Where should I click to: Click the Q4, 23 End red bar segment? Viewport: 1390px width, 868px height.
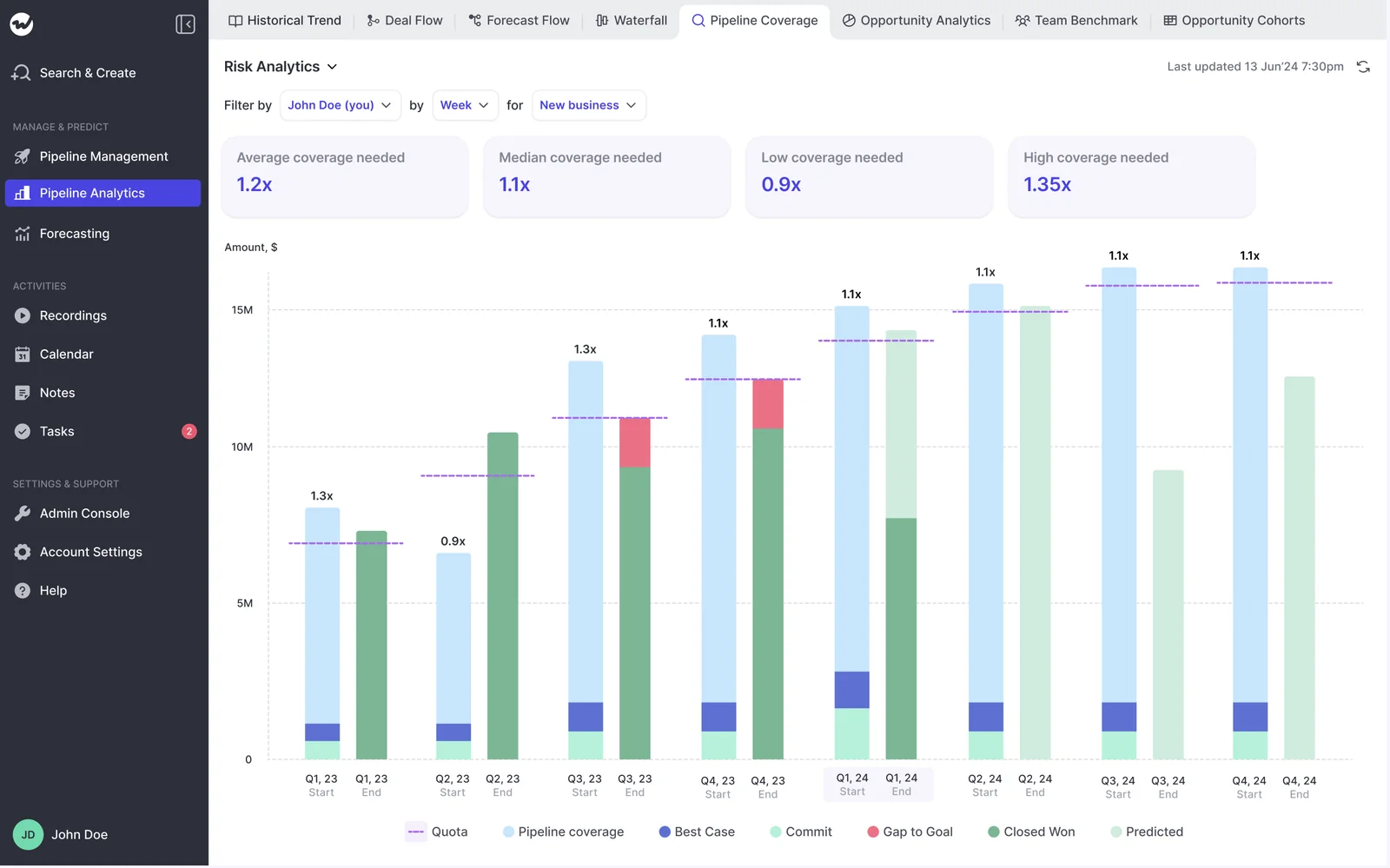(x=768, y=404)
